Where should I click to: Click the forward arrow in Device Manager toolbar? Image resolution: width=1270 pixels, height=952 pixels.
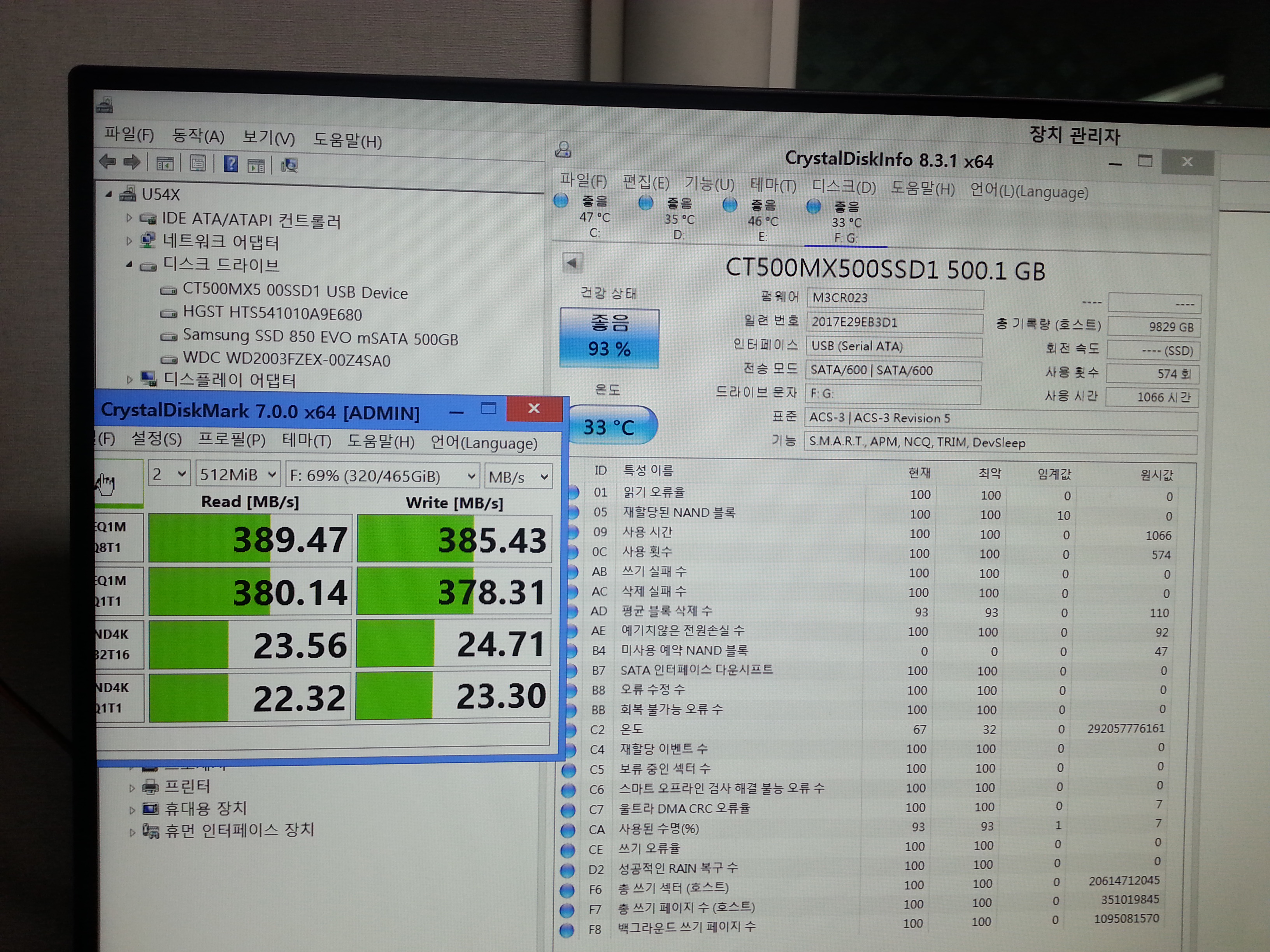pos(132,163)
